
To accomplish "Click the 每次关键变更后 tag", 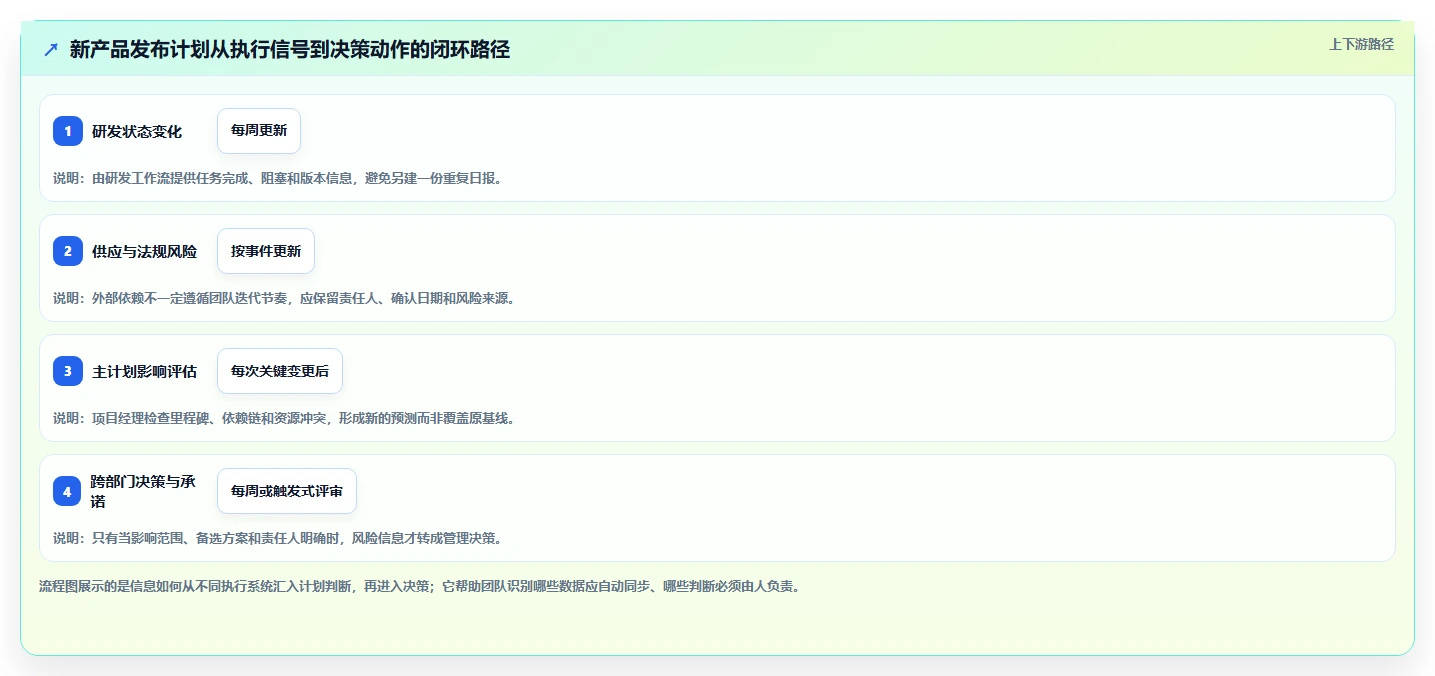I will [x=280, y=371].
